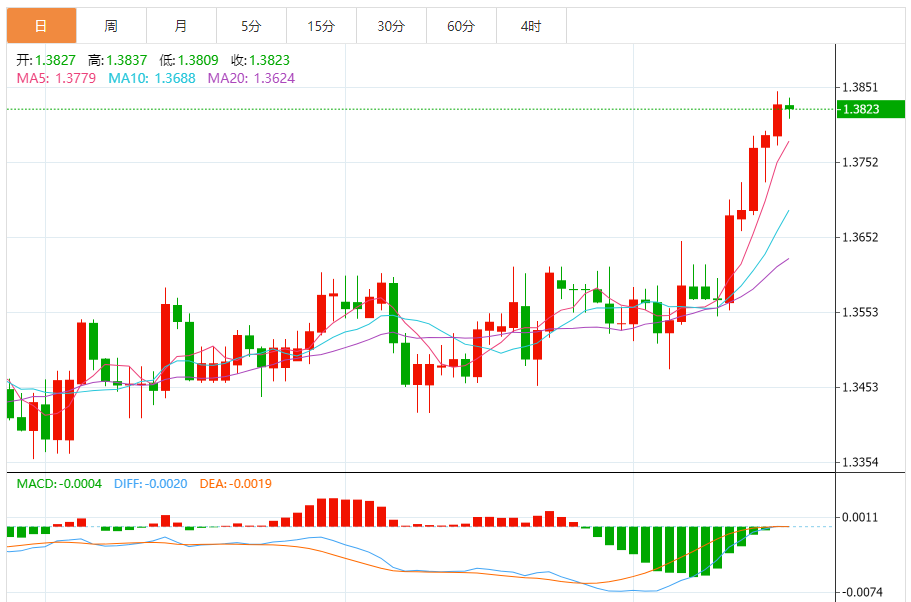Click the latest small green candlestick
This screenshot has width=911, height=602.
(789, 108)
